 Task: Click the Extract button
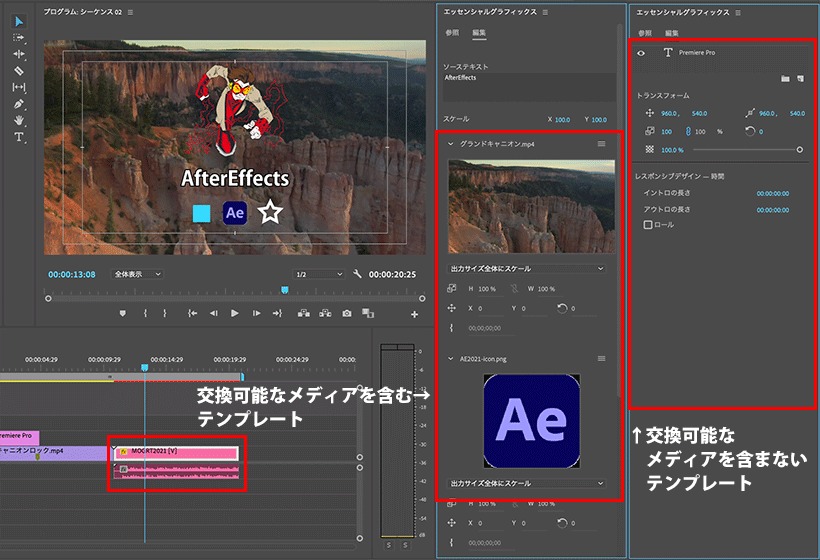tap(325, 313)
